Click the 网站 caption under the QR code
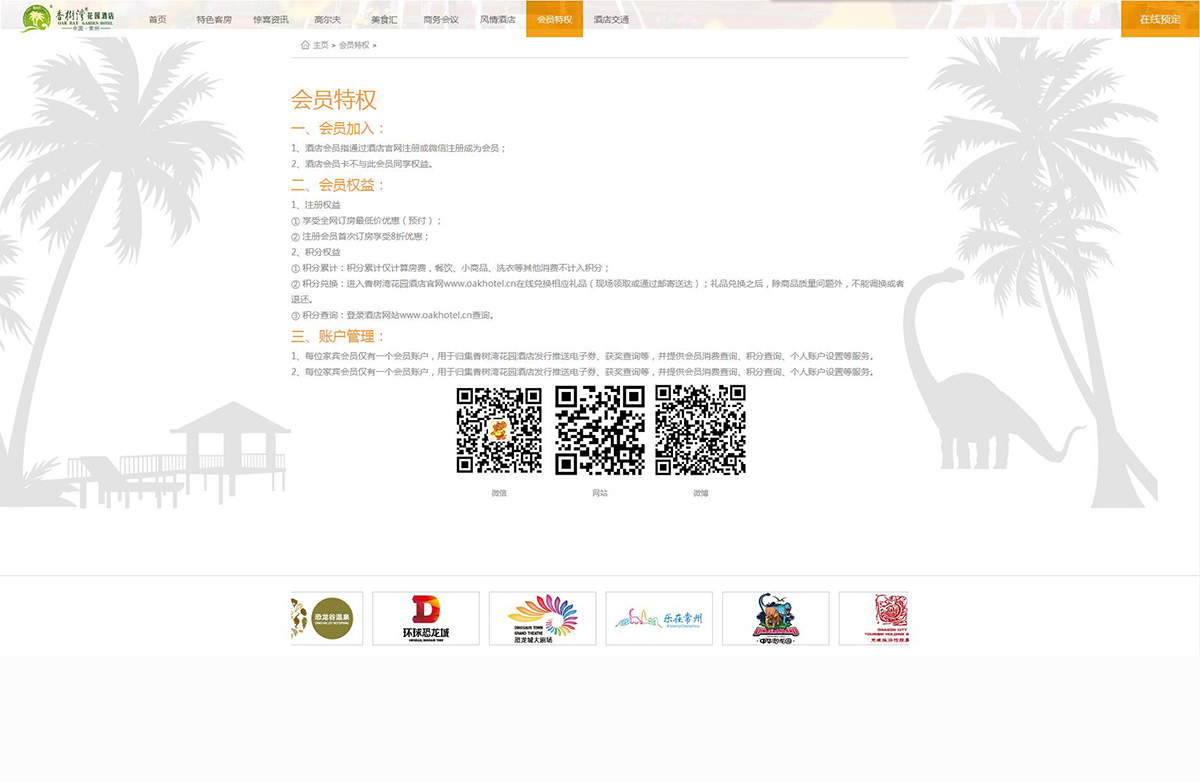The height and width of the screenshot is (782, 1200). pyautogui.click(x=600, y=493)
